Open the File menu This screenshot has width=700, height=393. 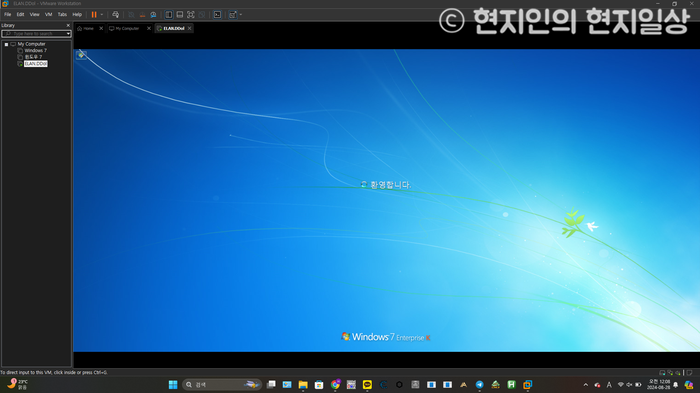tap(8, 15)
